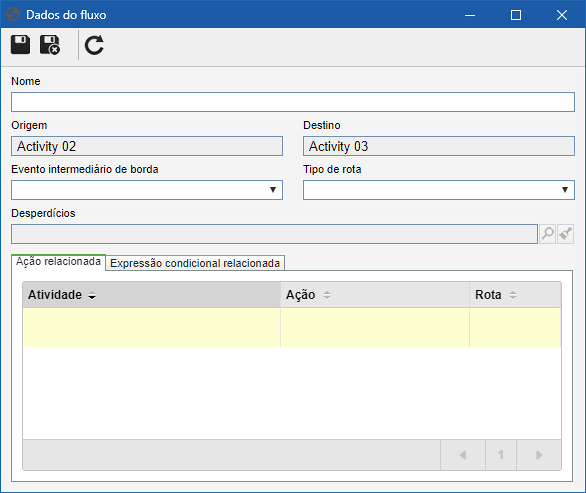Sort the grid by Ação column
Viewport: 586px width, 493px height.
click(375, 295)
